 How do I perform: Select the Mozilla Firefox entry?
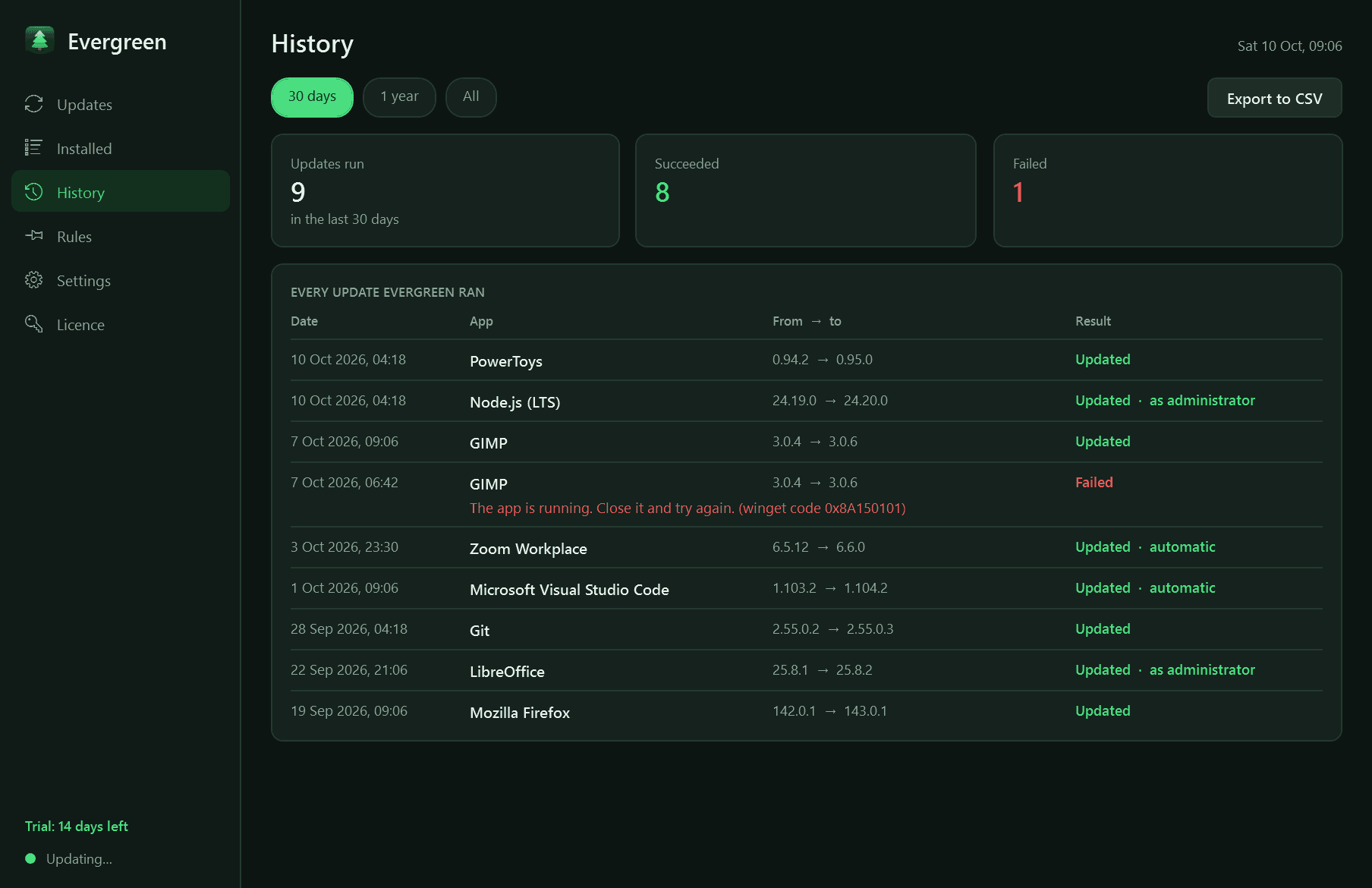tap(520, 713)
